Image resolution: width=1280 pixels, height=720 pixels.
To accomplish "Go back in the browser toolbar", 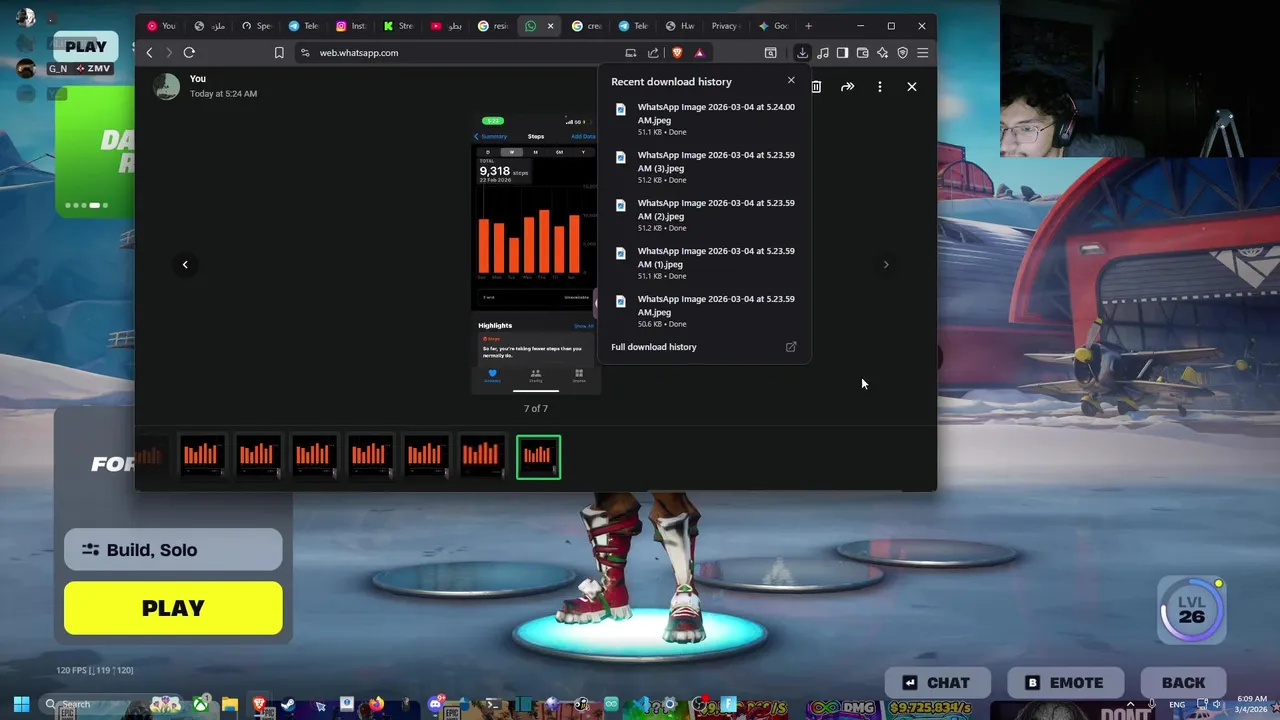I will tap(149, 53).
